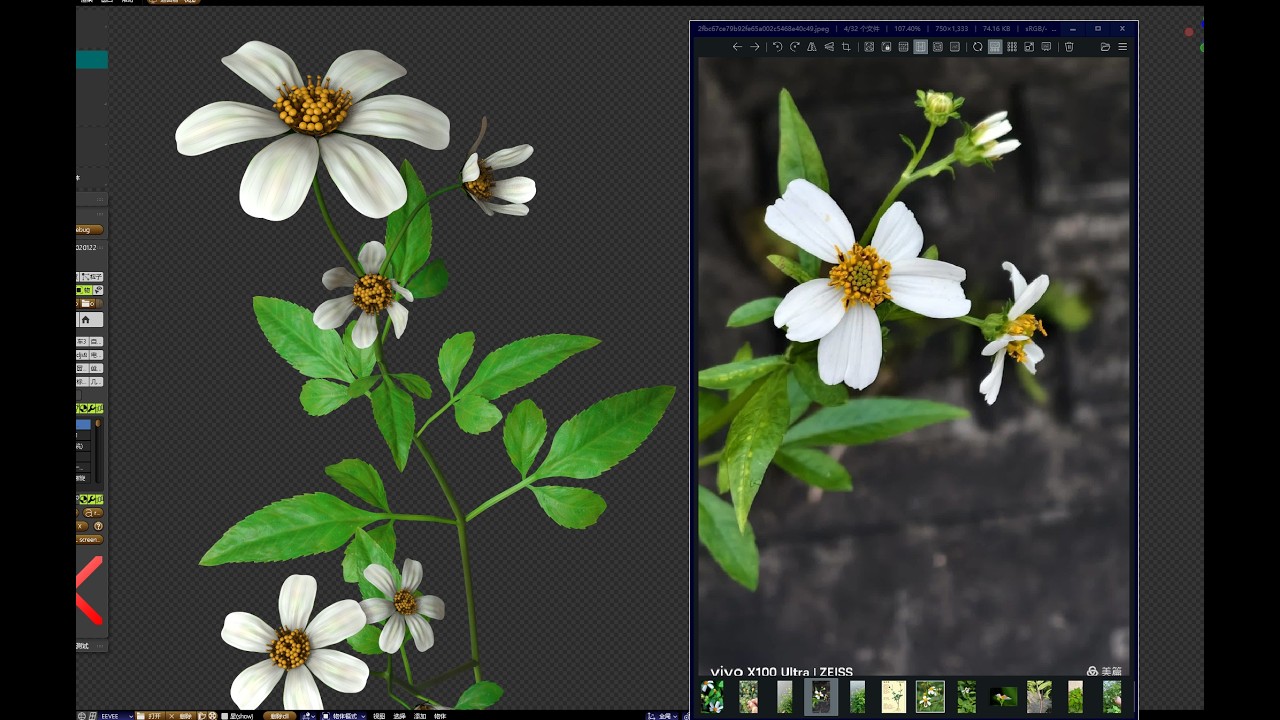Open the 添加 menu

tap(420, 716)
